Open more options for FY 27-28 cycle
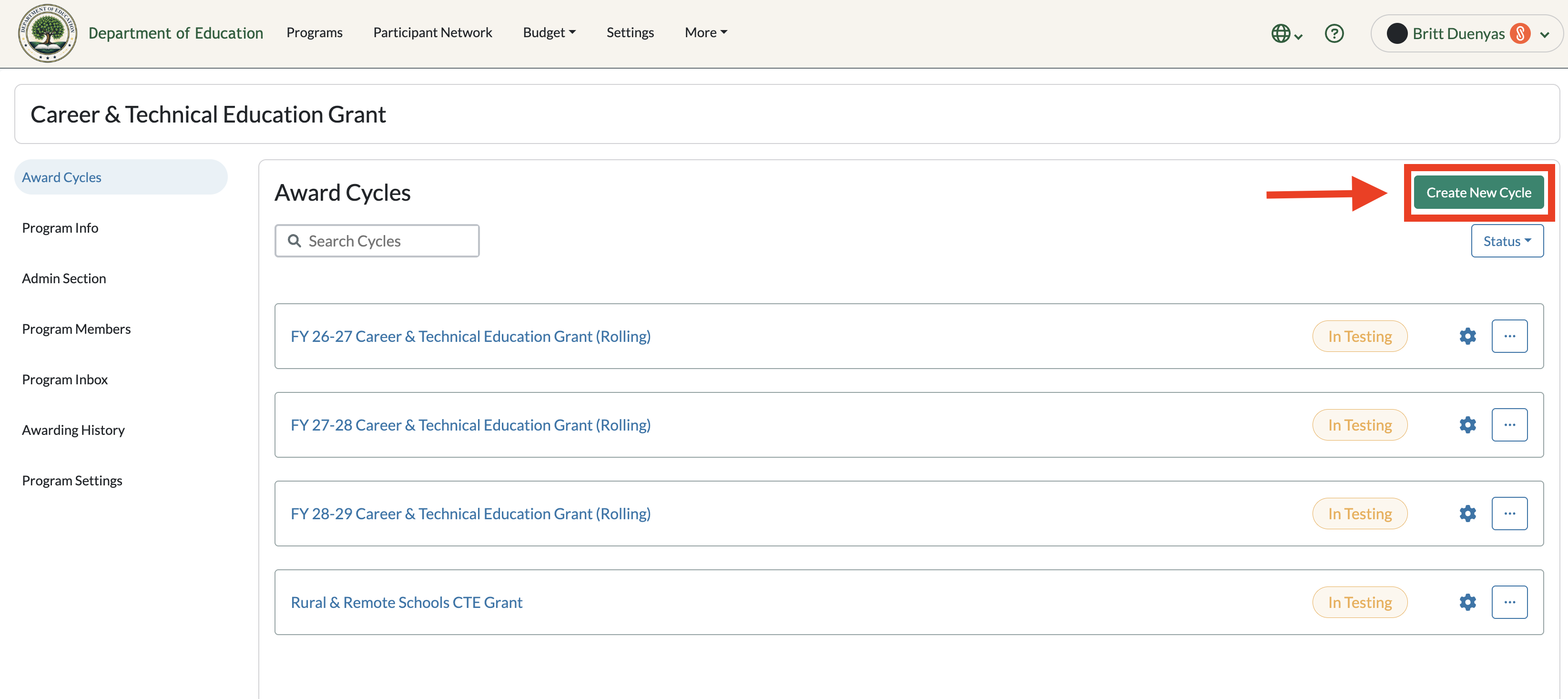The image size is (1568, 699). pos(1509,425)
